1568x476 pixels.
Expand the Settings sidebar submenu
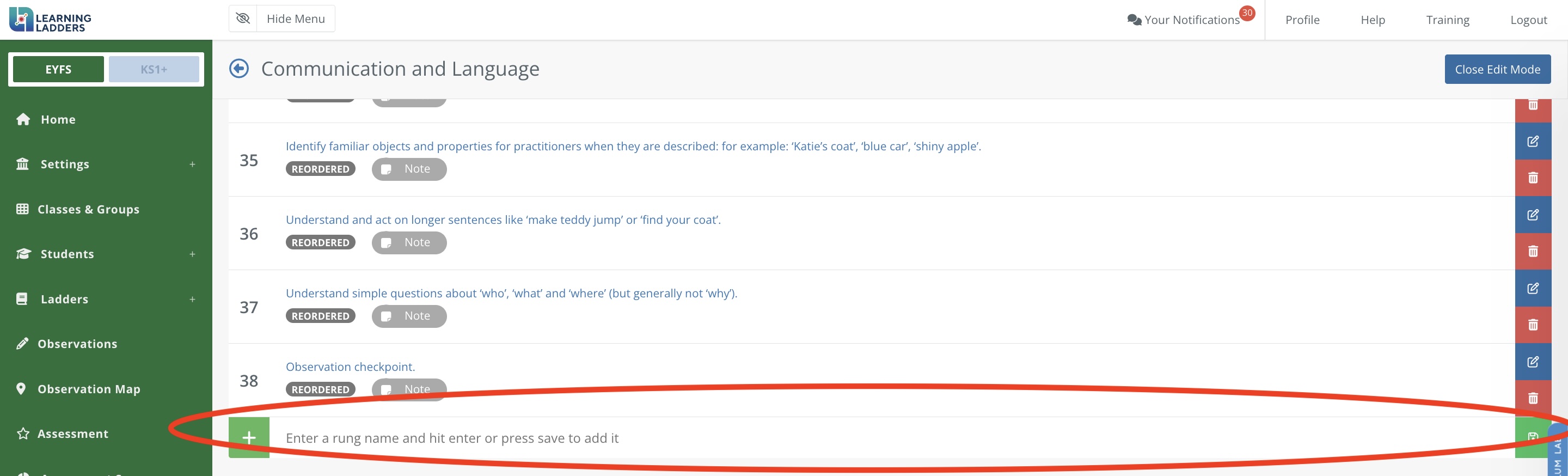(x=192, y=164)
